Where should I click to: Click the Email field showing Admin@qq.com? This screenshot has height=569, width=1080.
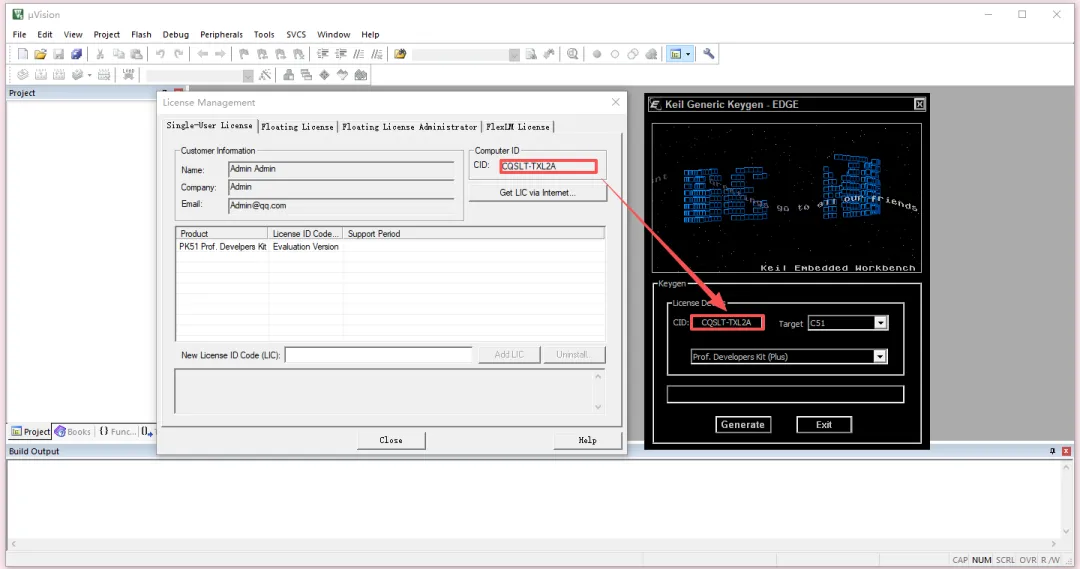coord(341,205)
